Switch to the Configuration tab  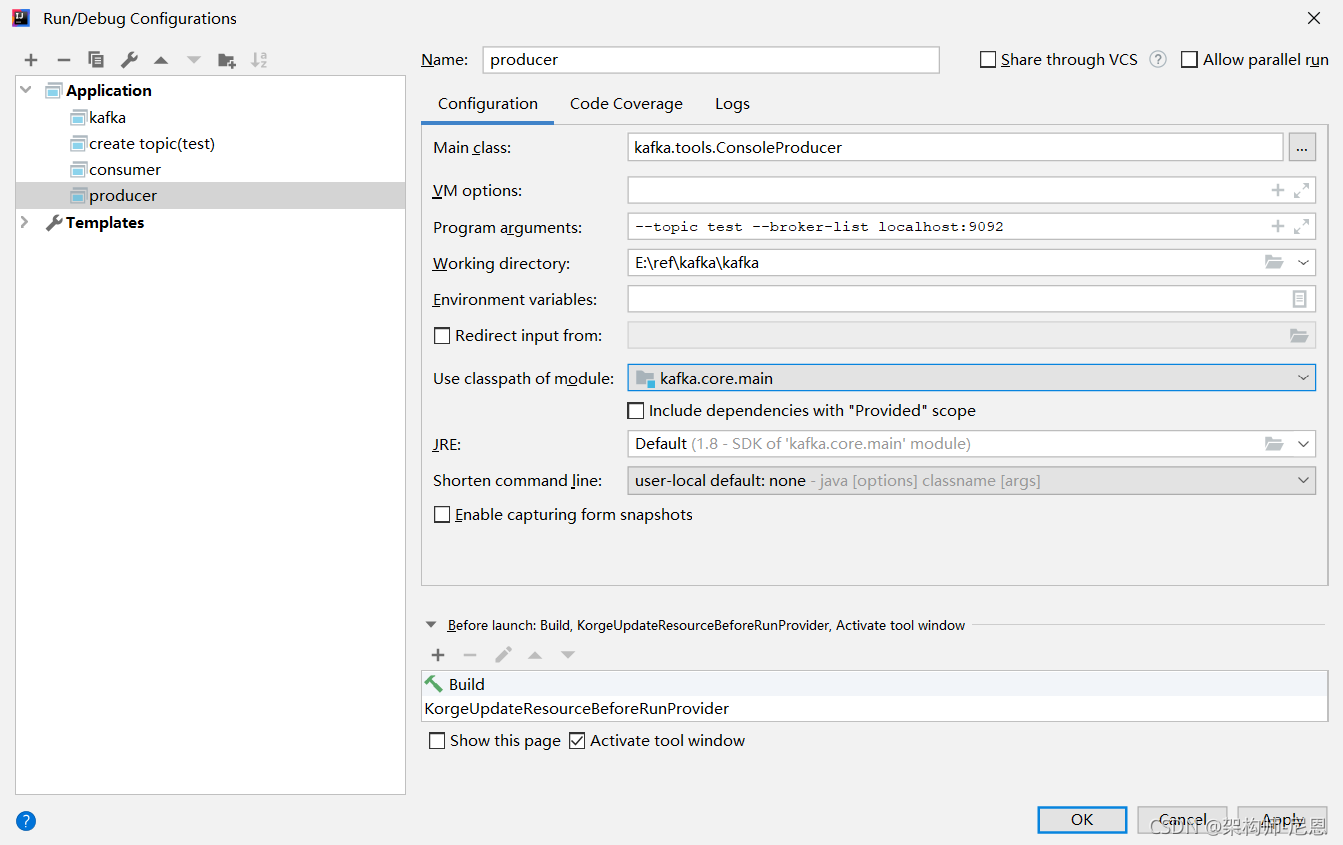click(488, 104)
